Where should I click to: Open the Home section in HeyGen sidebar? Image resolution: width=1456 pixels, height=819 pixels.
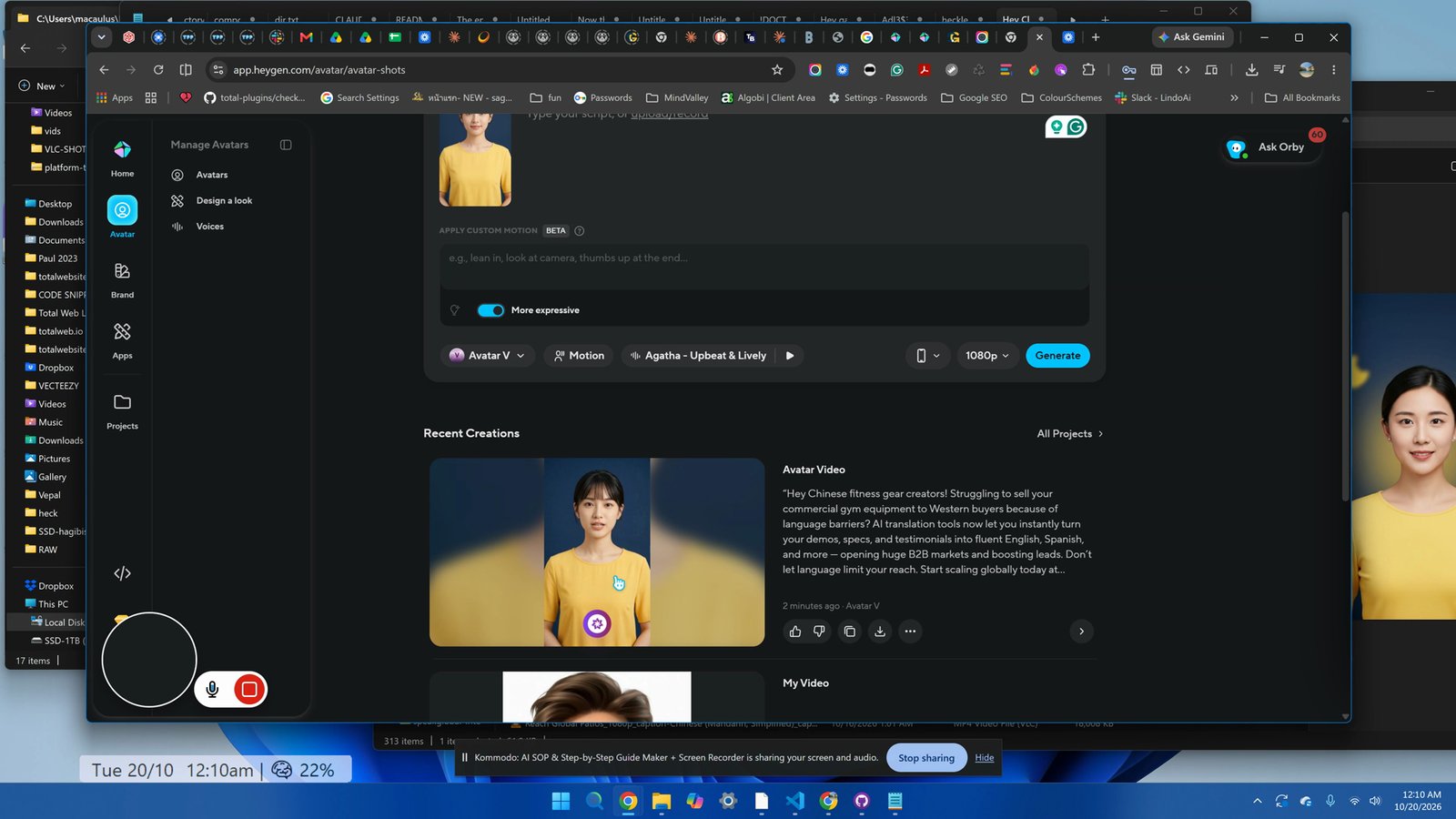click(122, 158)
